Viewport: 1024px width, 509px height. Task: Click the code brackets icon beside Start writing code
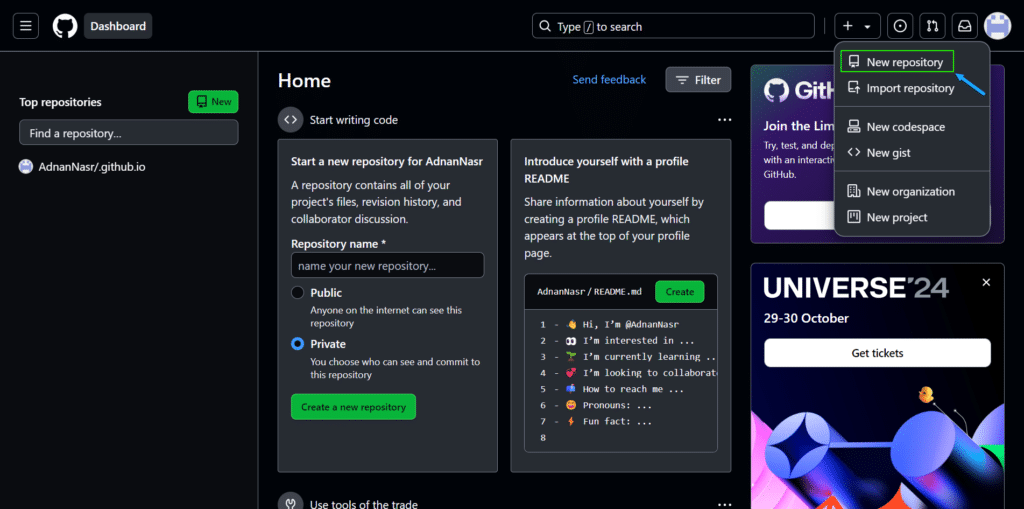coord(291,120)
